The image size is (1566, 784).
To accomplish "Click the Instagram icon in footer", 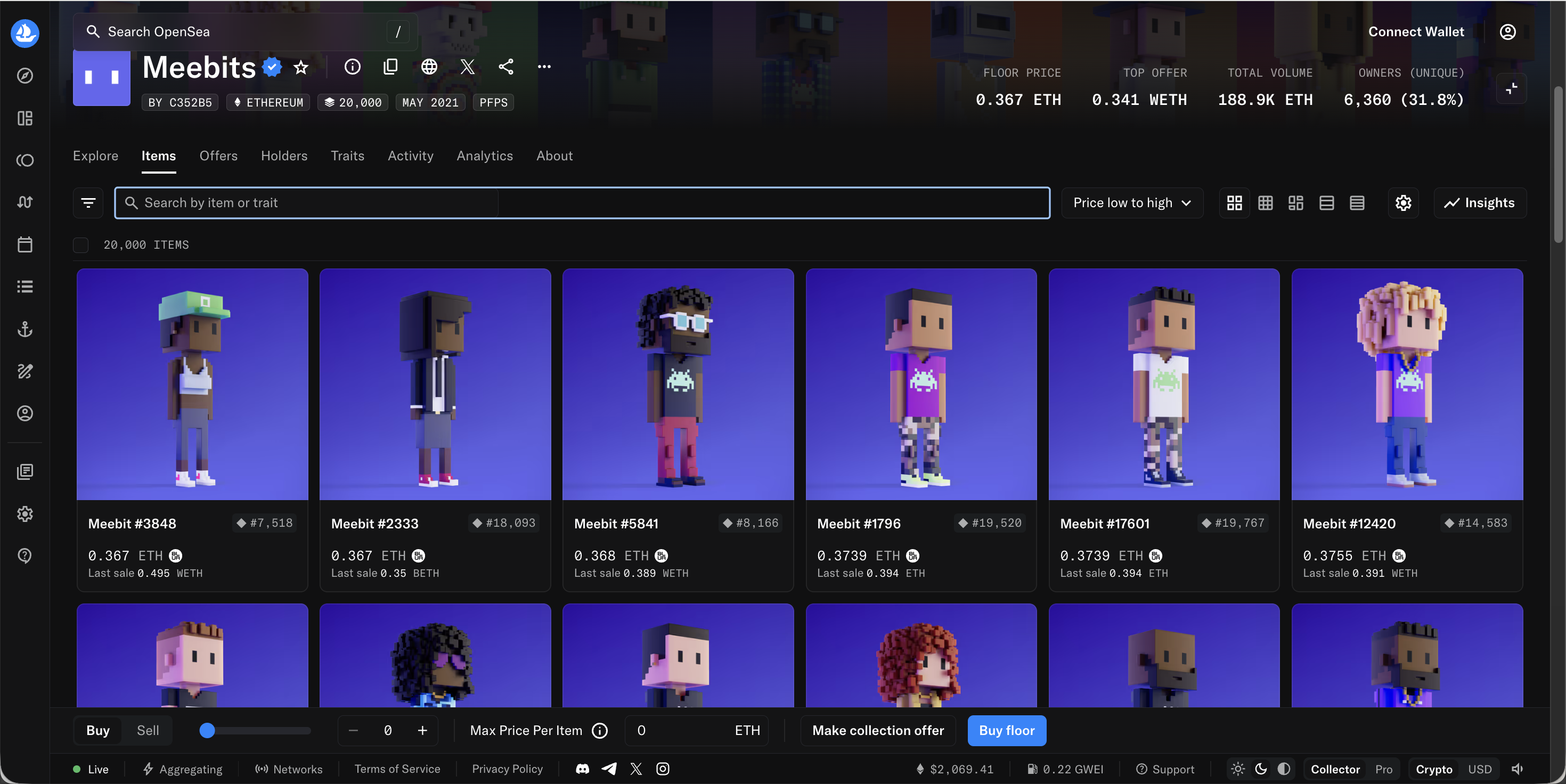I will pos(663,770).
